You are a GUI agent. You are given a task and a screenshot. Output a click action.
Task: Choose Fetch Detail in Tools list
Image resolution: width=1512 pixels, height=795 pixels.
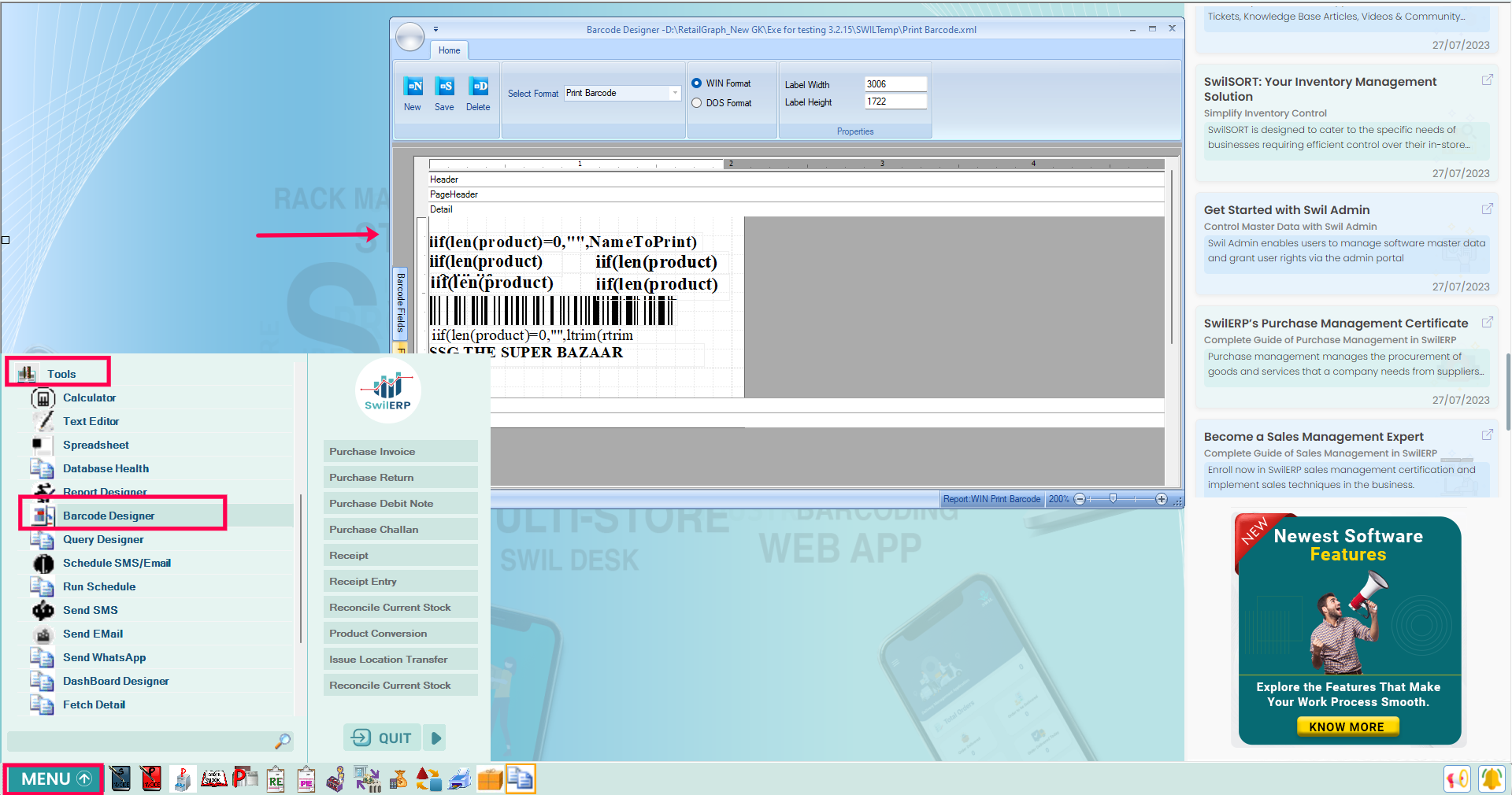pyautogui.click(x=94, y=705)
